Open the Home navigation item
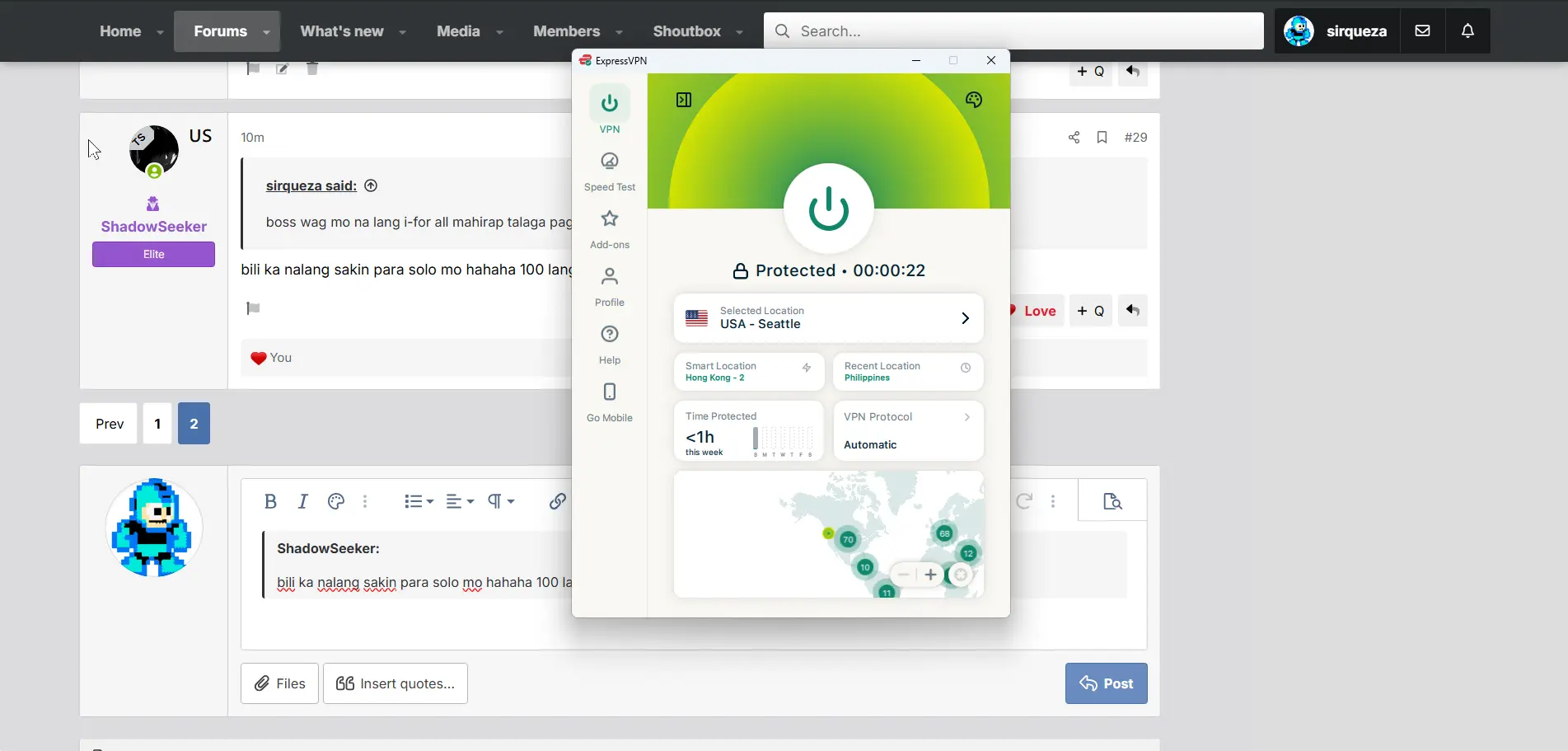This screenshot has height=751, width=1568. [x=120, y=31]
